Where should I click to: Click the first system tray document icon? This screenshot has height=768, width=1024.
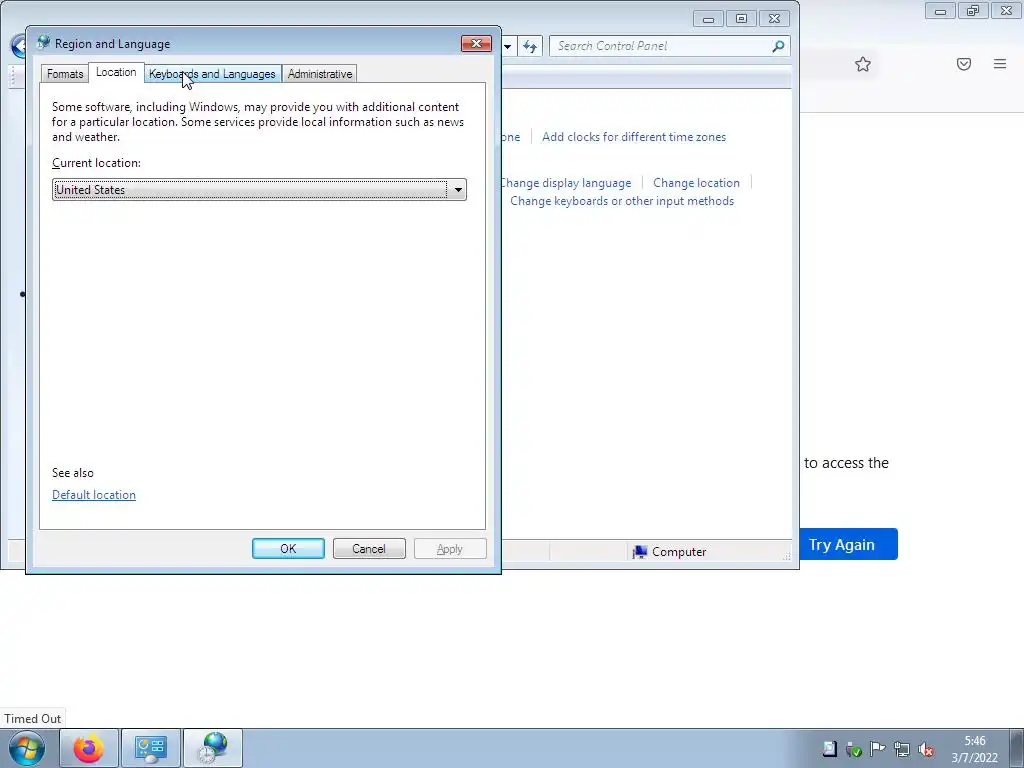pos(829,748)
